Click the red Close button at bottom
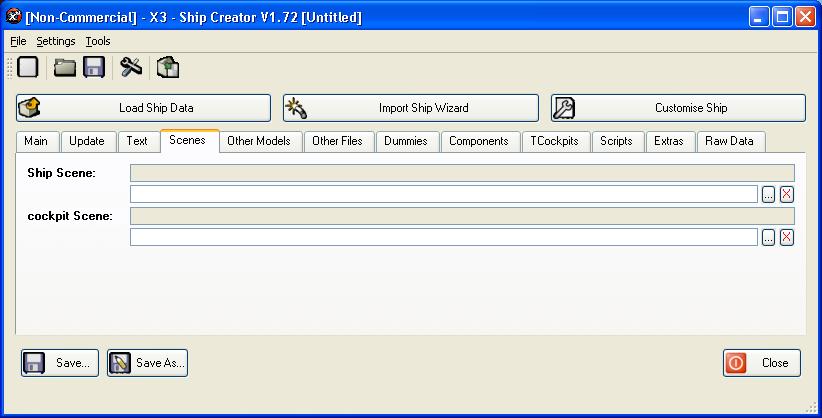This screenshot has height=418, width=822. pos(762,363)
